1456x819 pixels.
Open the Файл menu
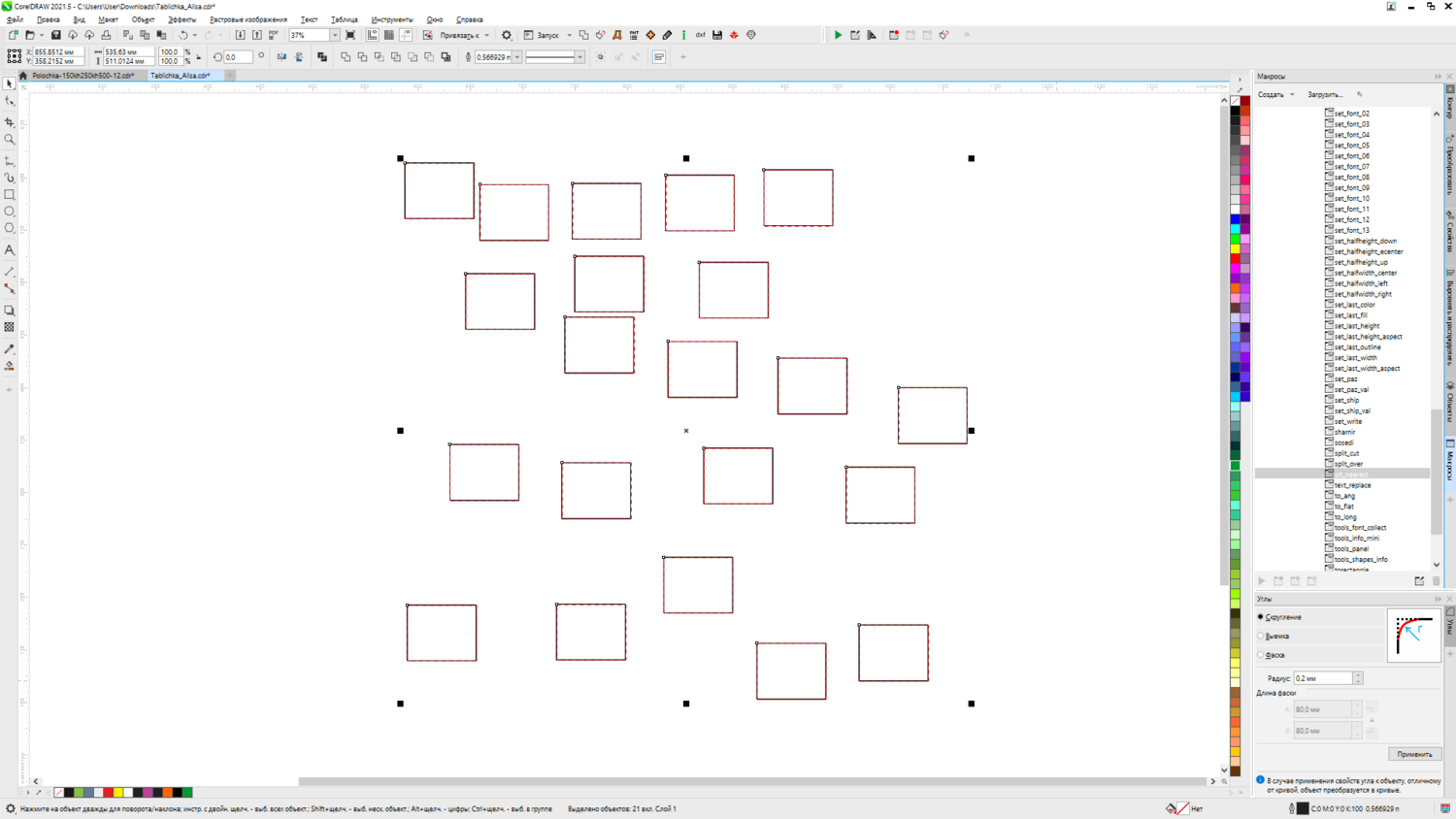click(x=15, y=19)
